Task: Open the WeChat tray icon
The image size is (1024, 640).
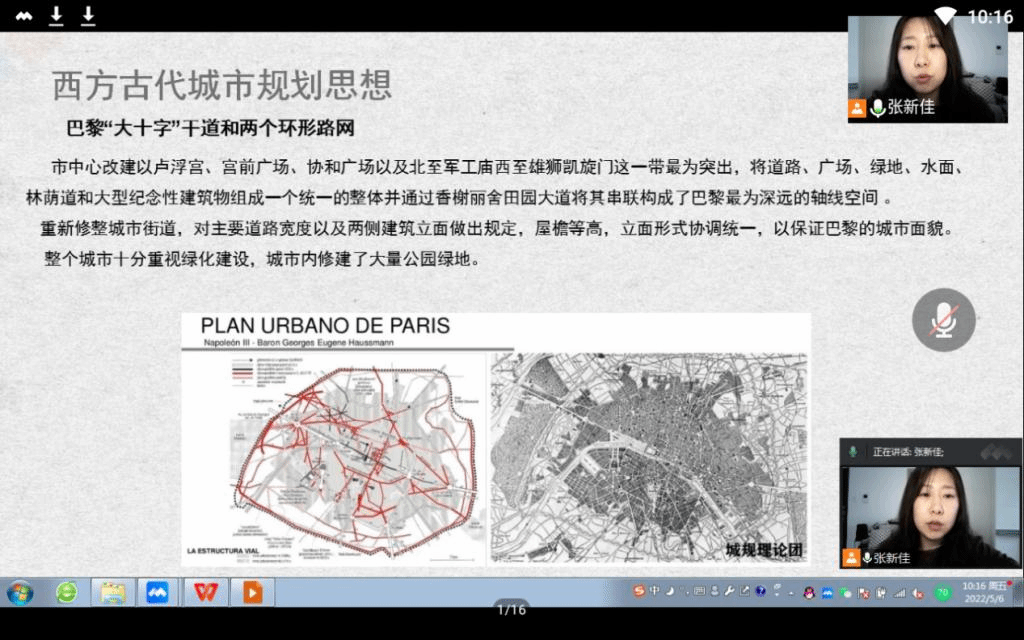Action: tap(847, 593)
